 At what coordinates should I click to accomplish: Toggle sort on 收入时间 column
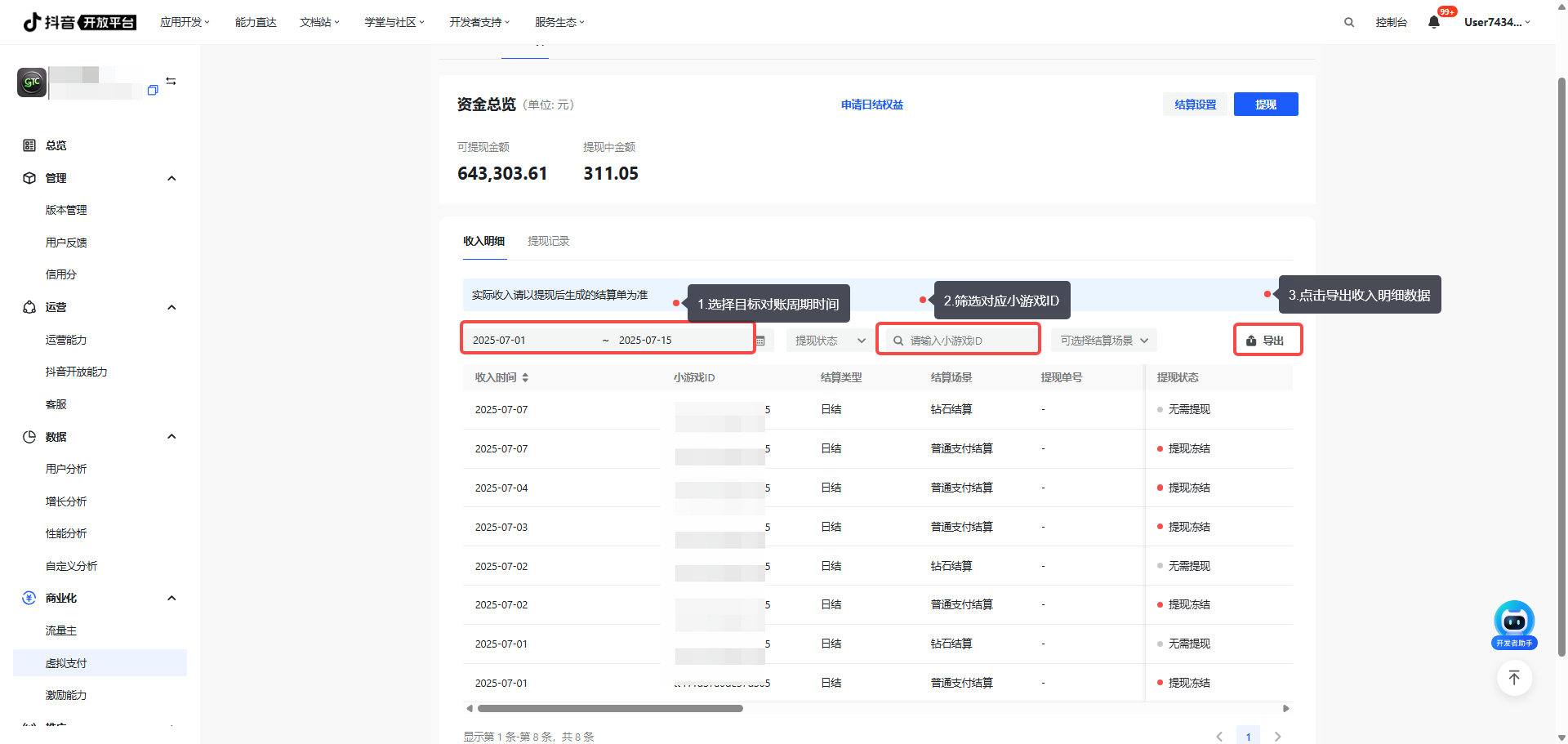click(x=525, y=377)
